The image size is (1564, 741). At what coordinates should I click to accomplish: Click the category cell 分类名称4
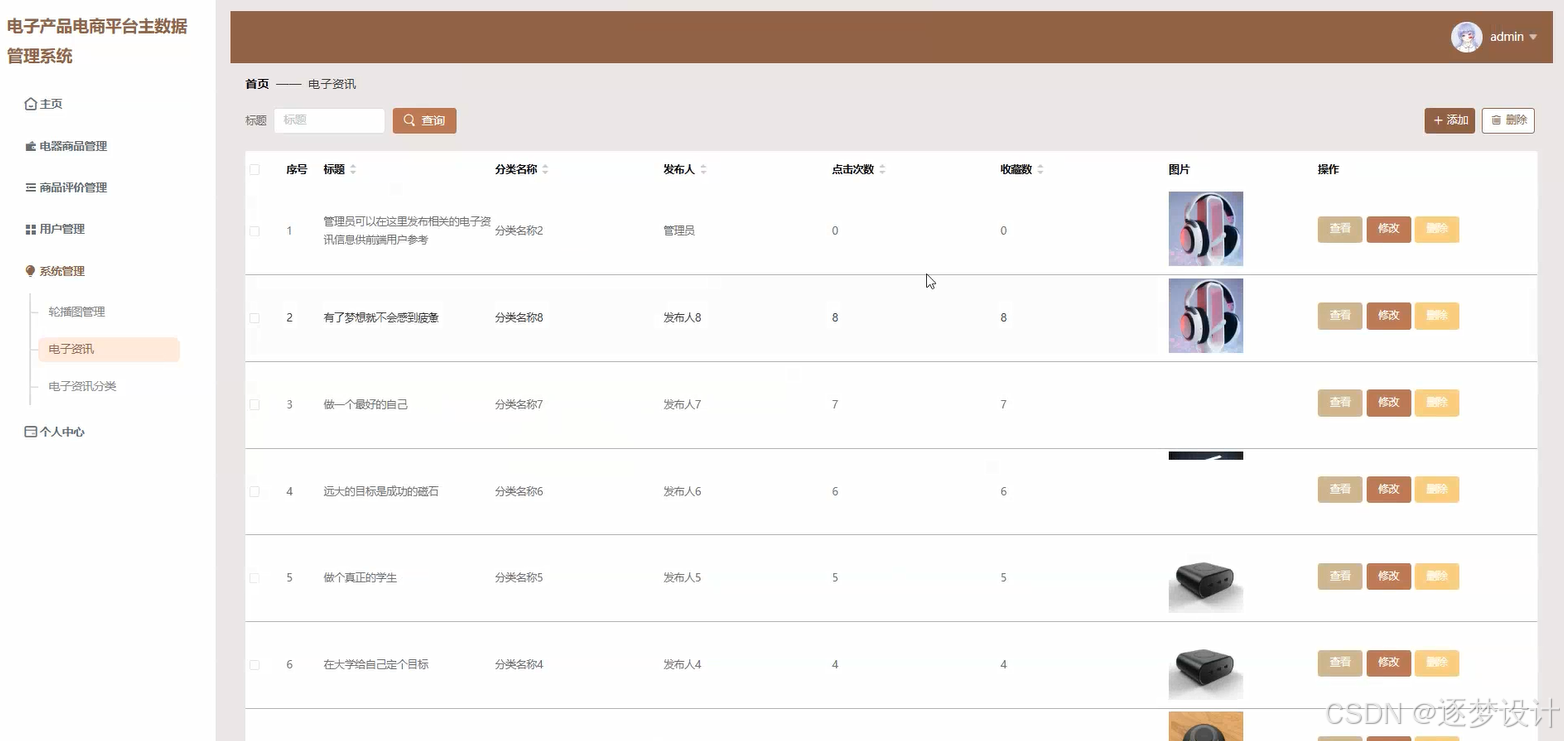(519, 665)
